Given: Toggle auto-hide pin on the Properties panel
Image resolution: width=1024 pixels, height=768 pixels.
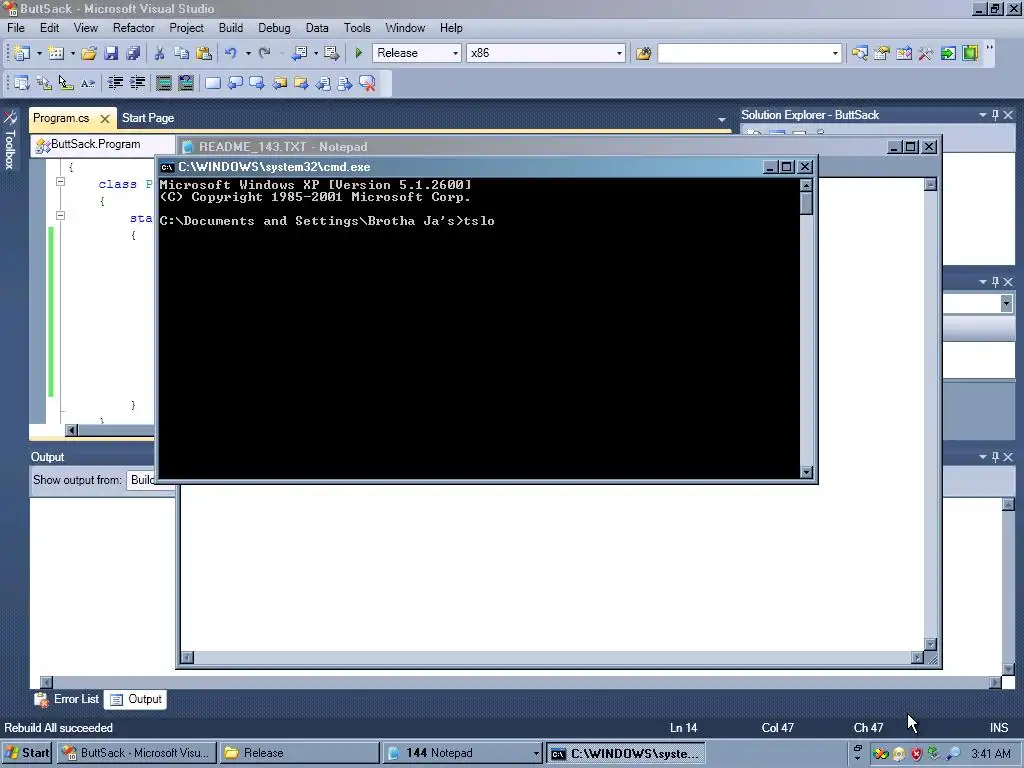Looking at the screenshot, I should click(x=995, y=281).
